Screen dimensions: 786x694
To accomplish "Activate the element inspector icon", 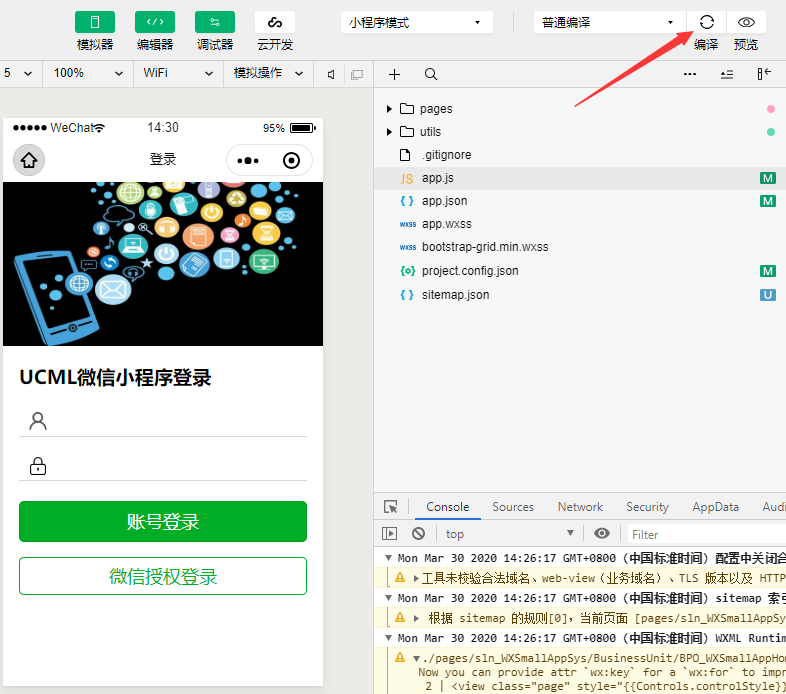I will point(390,507).
